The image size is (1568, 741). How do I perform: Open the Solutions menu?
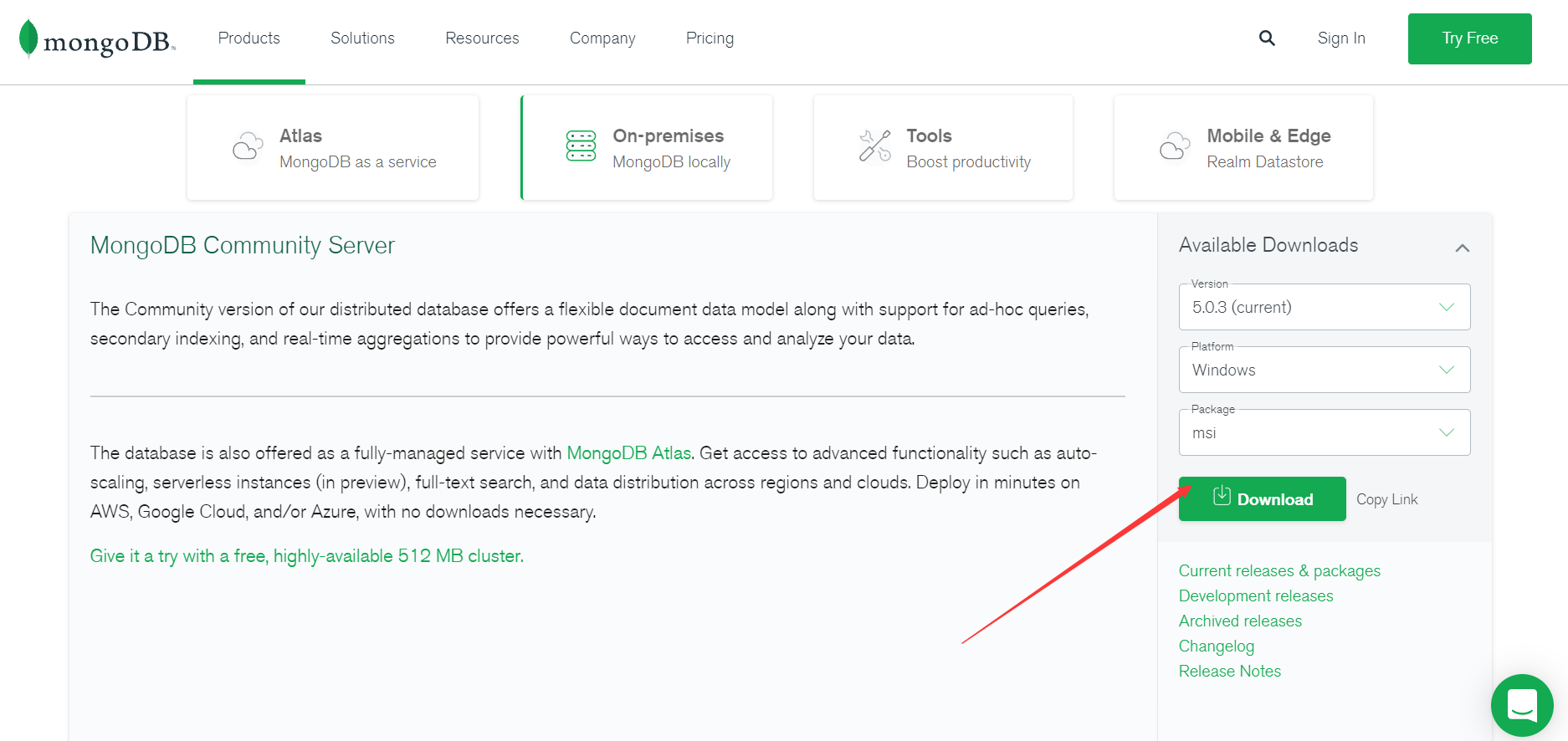tap(362, 38)
